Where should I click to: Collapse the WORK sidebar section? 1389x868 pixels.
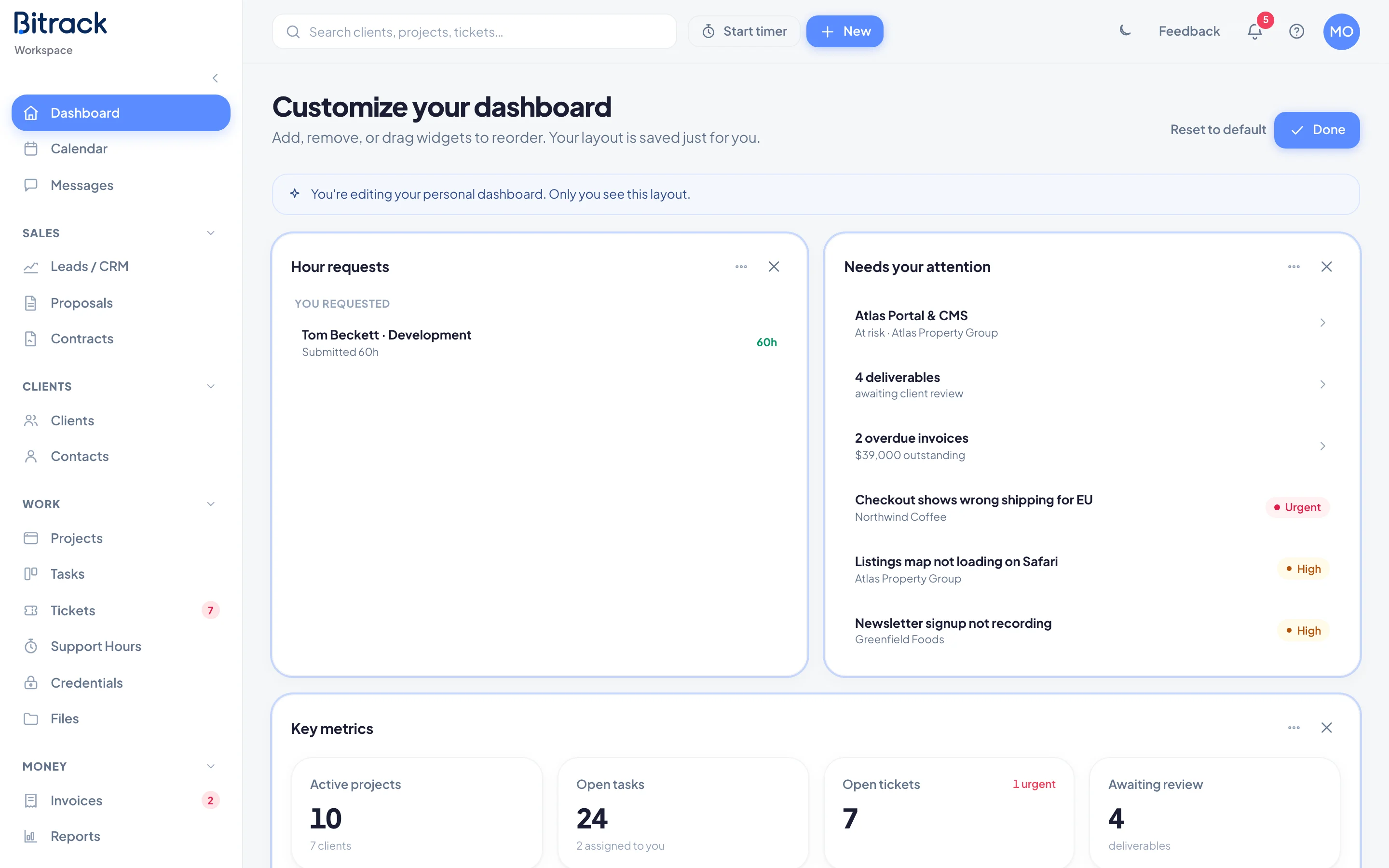(211, 504)
